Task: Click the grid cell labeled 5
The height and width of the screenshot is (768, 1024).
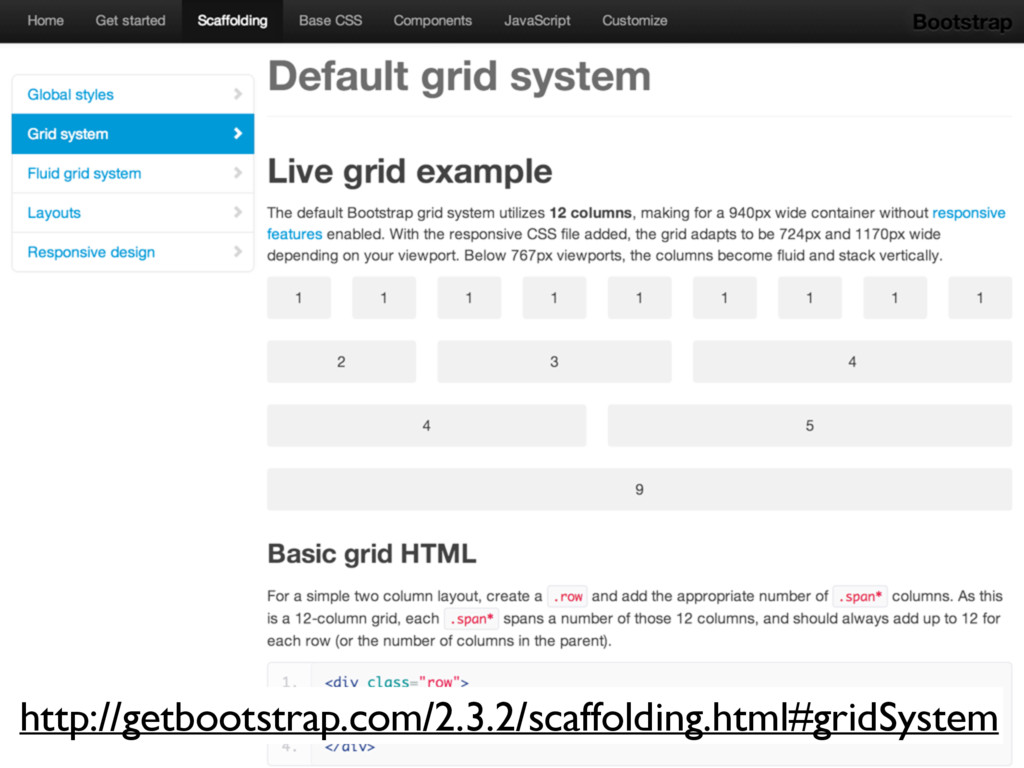Action: click(x=810, y=426)
